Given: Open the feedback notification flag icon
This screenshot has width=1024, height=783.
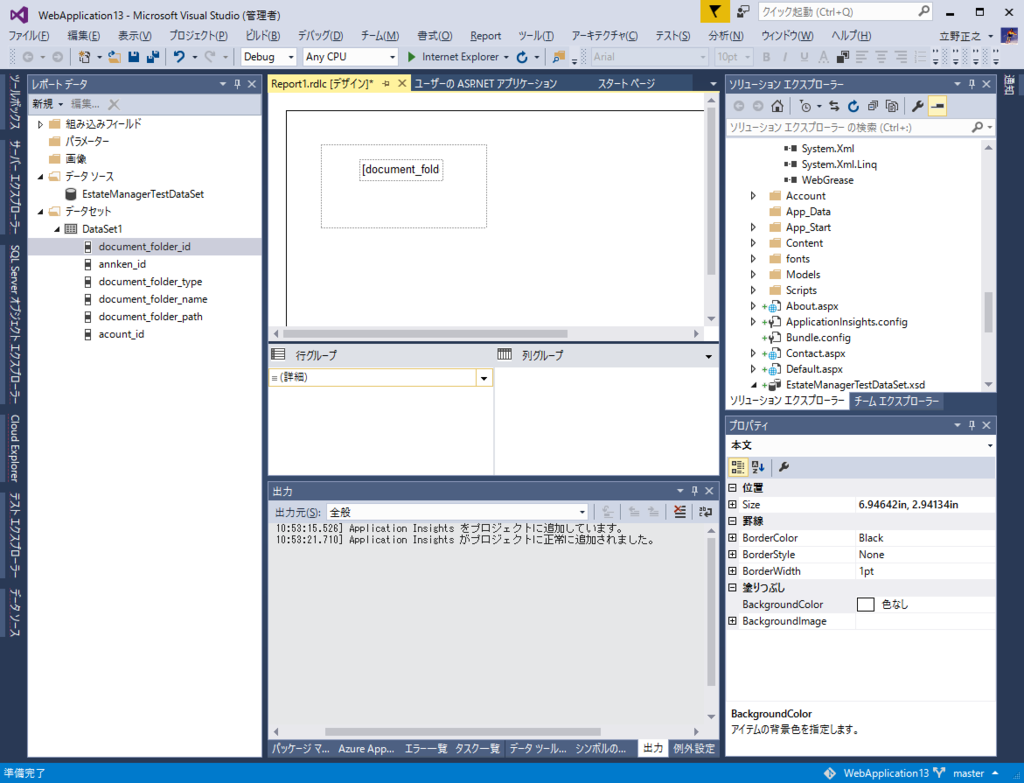Looking at the screenshot, I should pos(714,12).
